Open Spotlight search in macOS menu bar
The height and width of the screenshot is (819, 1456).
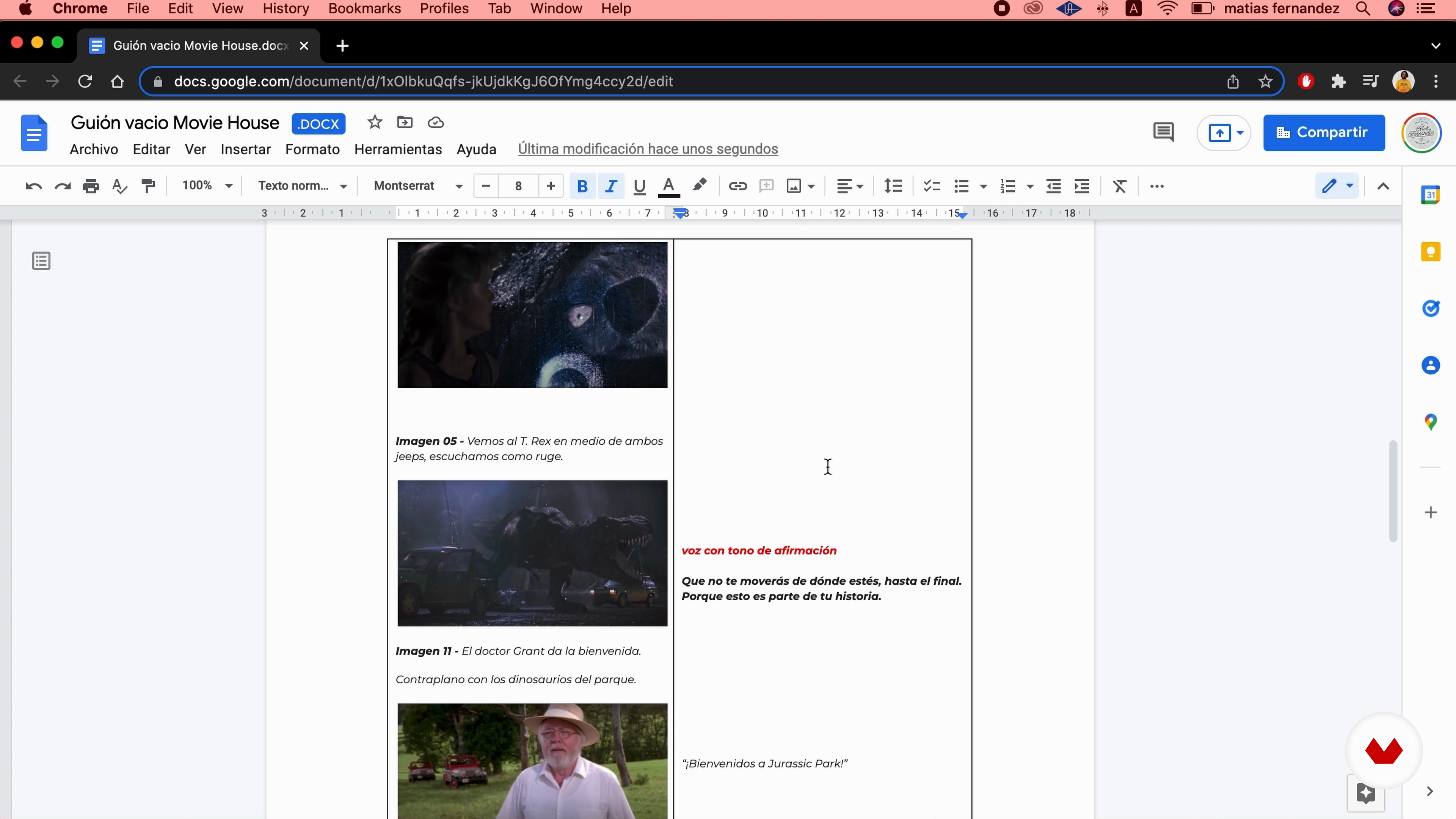point(1363,8)
